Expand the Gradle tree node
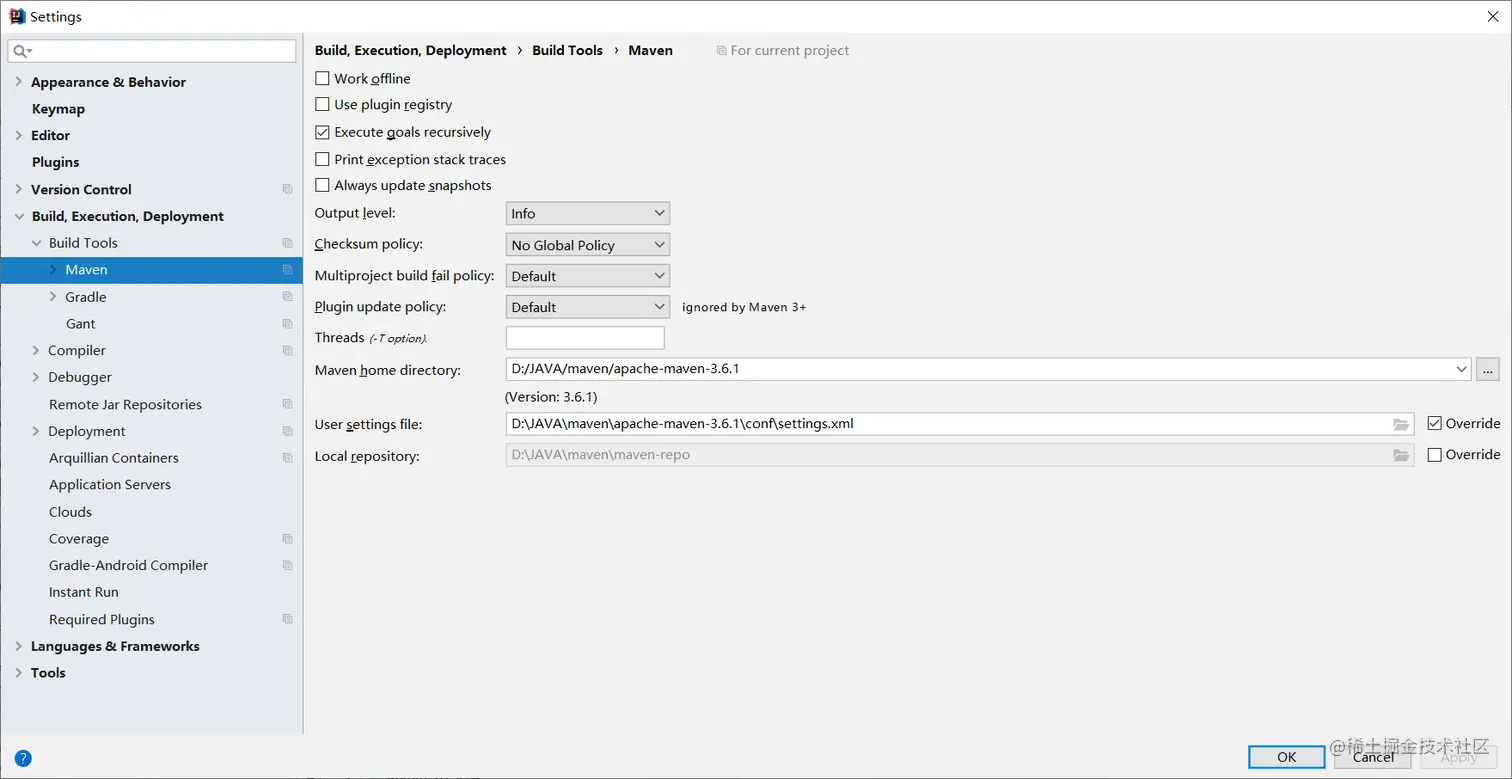Viewport: 1512px width, 779px height. tap(53, 297)
